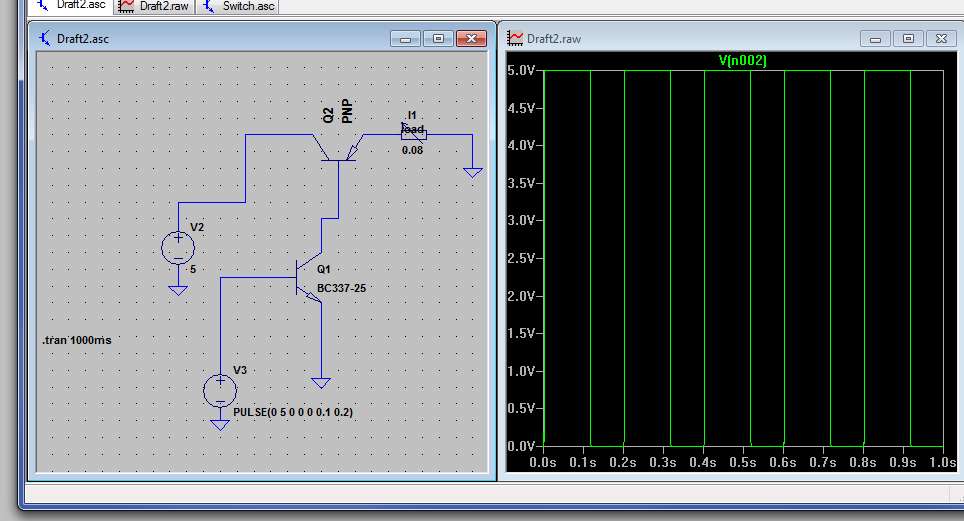Open the Switch.asc tab
Viewport: 964px width, 521px height.
[239, 6]
